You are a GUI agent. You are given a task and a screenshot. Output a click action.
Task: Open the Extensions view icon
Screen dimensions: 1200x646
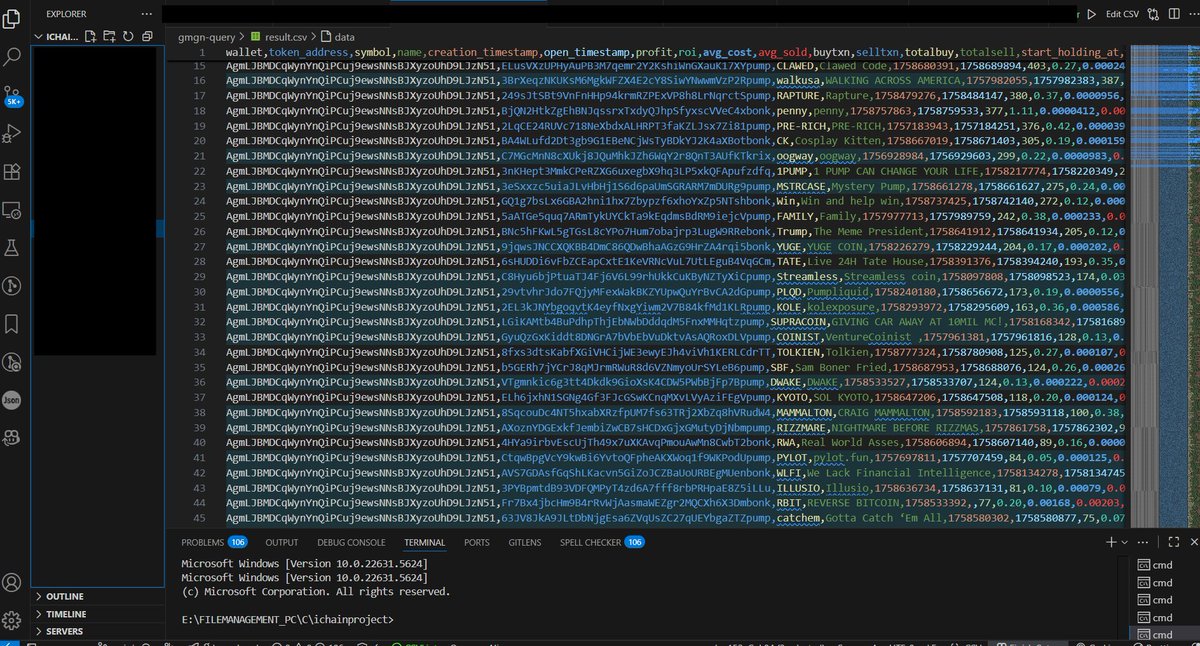[x=12, y=172]
